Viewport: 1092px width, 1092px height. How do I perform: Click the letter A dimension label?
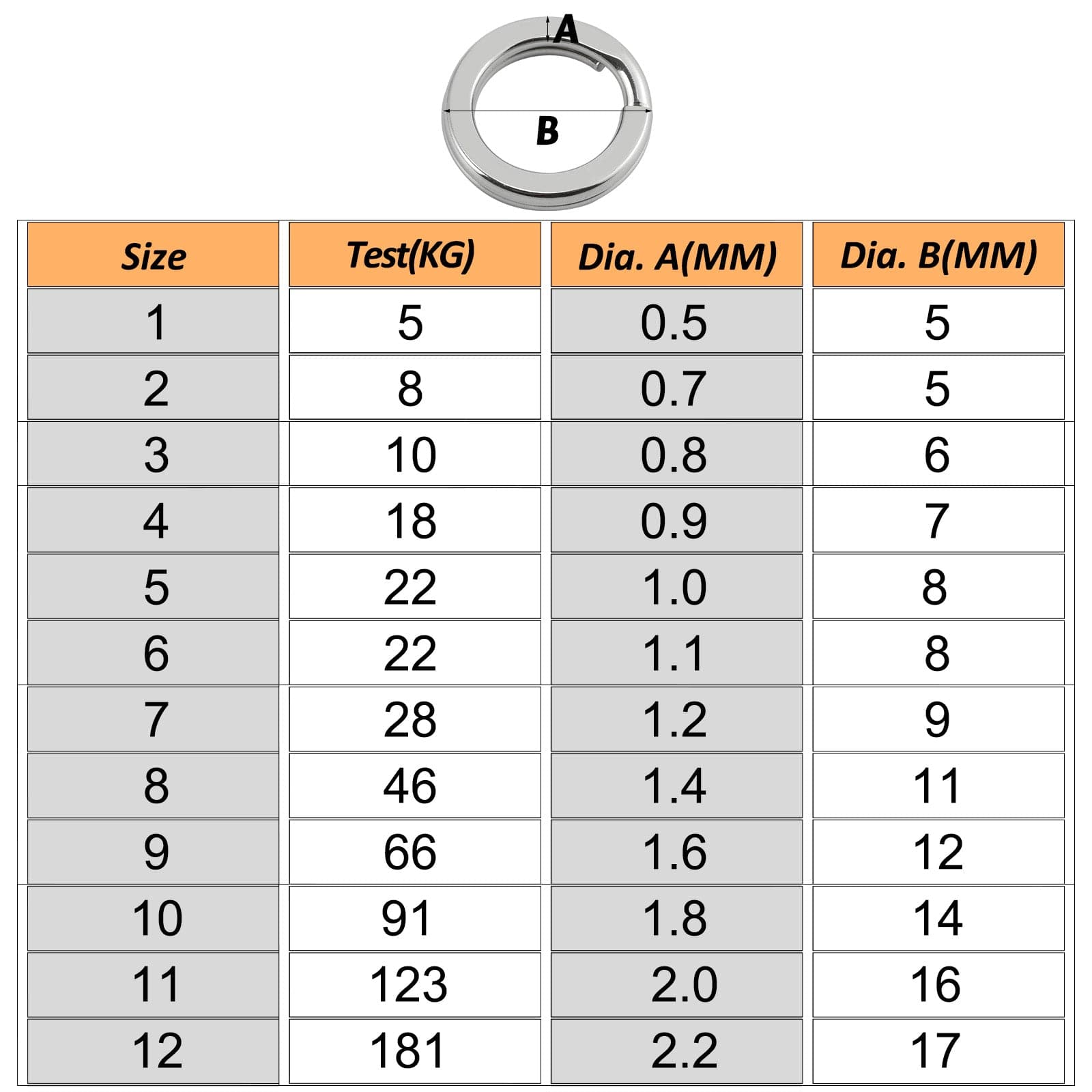coord(566,30)
